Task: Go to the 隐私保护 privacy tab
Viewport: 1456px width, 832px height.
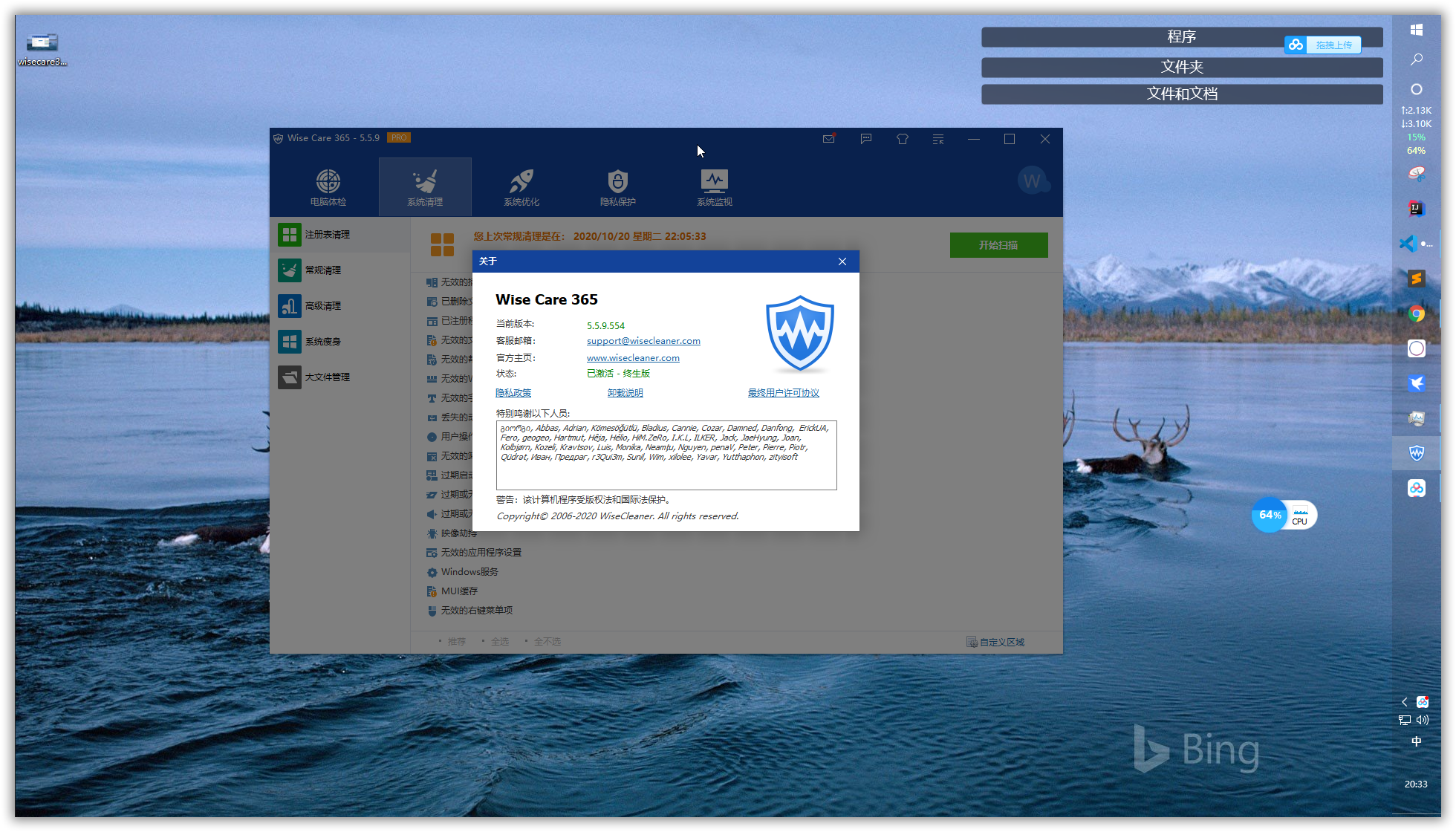Action: pyautogui.click(x=618, y=187)
